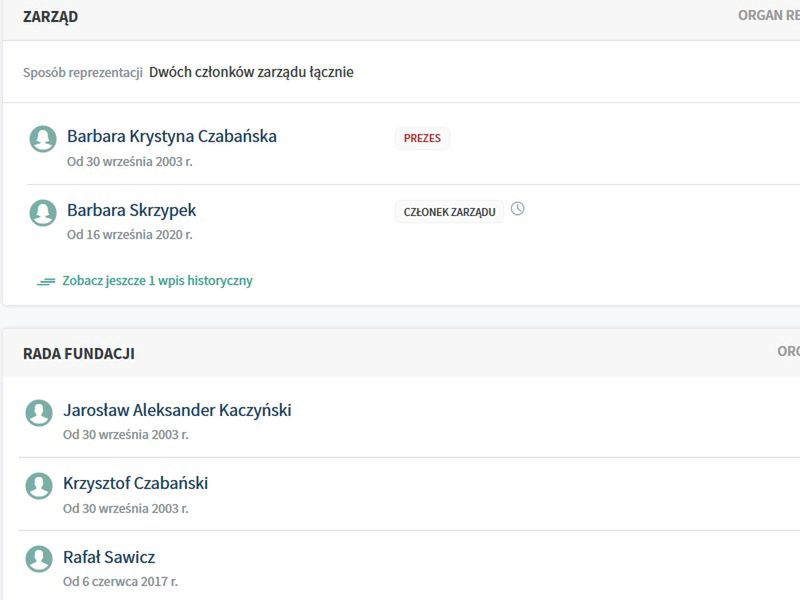Image resolution: width=800 pixels, height=600 pixels.
Task: Click date under Barbara Krystyna Czabańska
Action: [130, 162]
